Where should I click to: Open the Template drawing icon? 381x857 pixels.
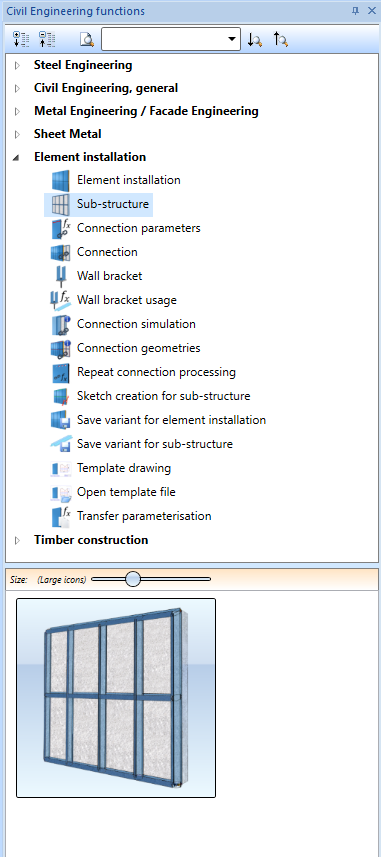pos(60,469)
